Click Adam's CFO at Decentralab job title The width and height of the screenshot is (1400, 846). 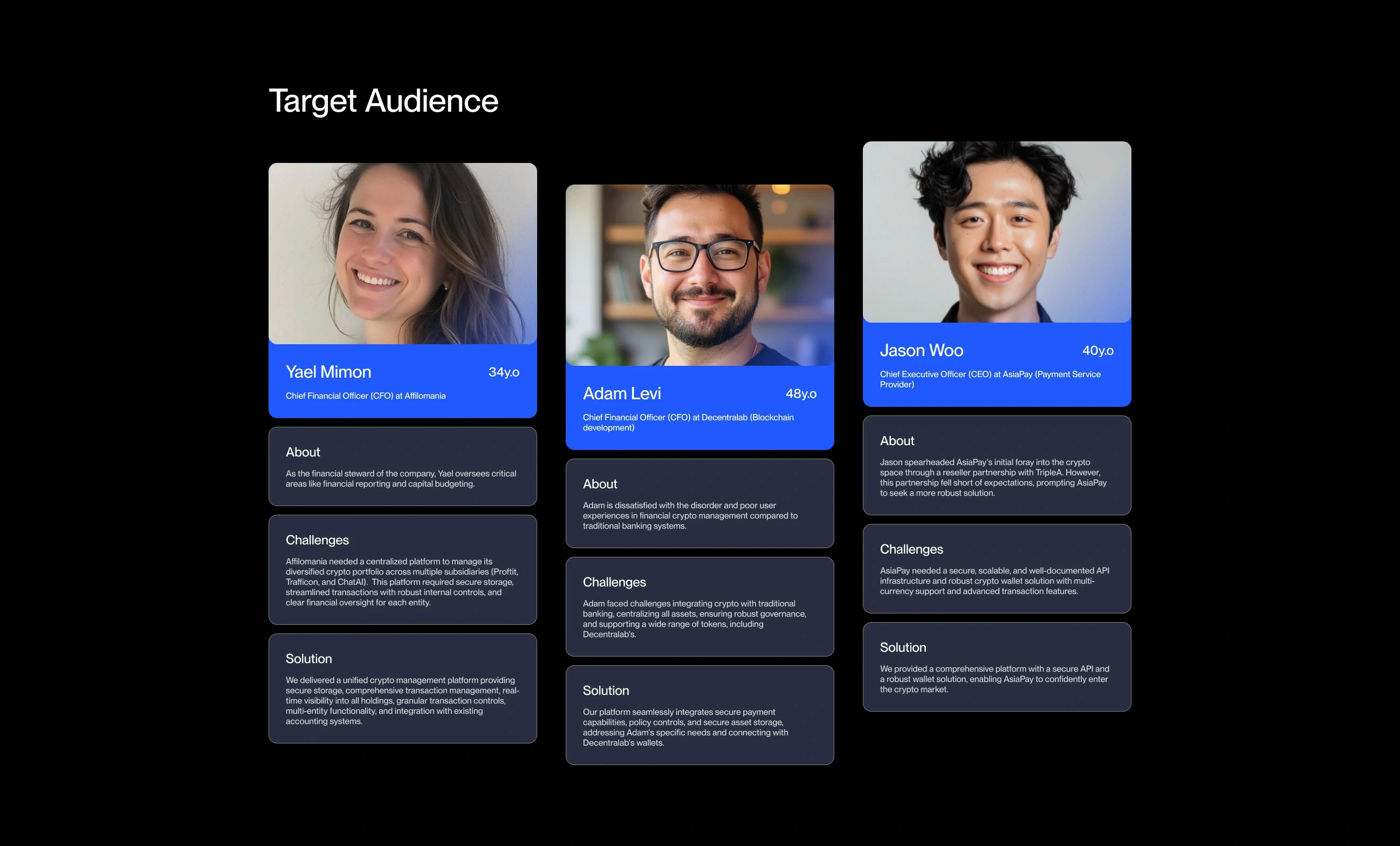pos(688,422)
